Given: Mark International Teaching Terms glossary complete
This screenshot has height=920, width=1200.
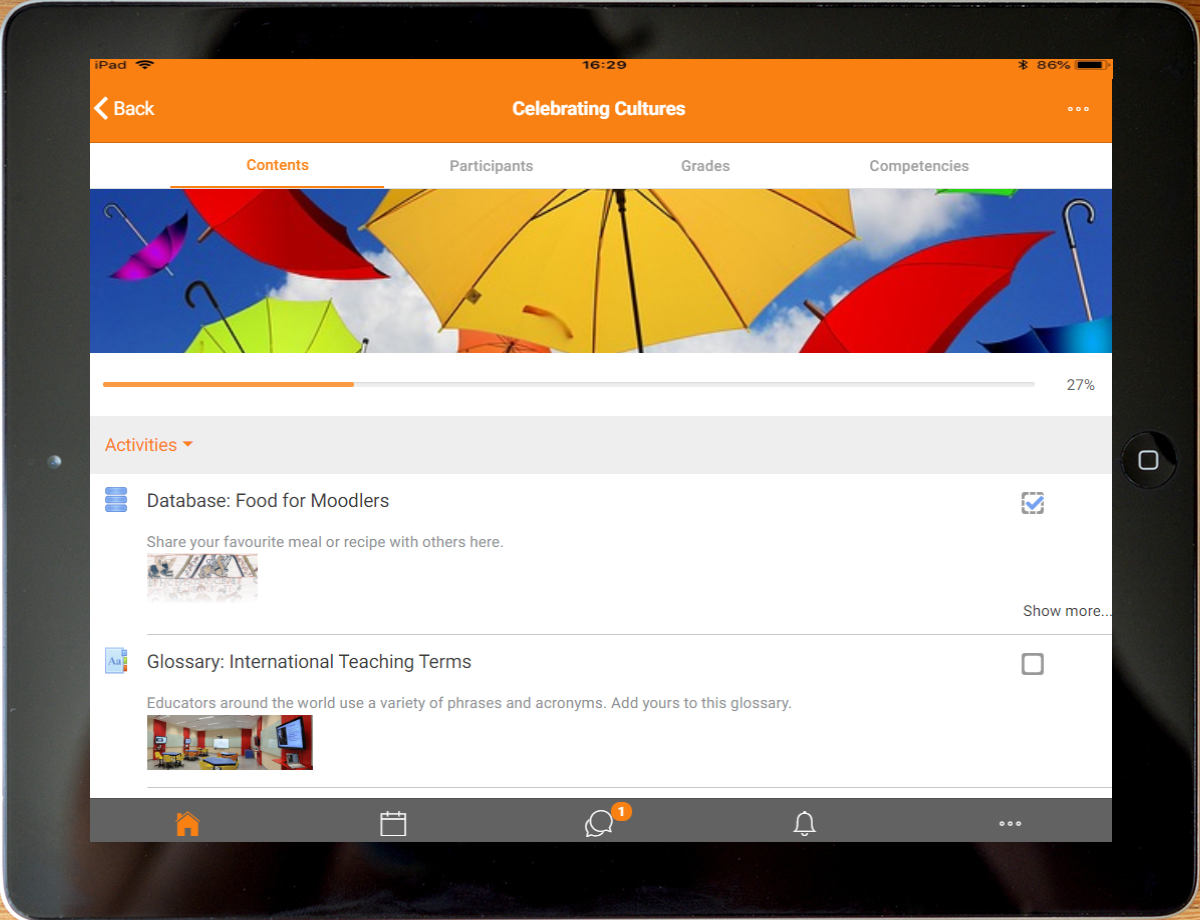Looking at the screenshot, I should coord(1032,664).
